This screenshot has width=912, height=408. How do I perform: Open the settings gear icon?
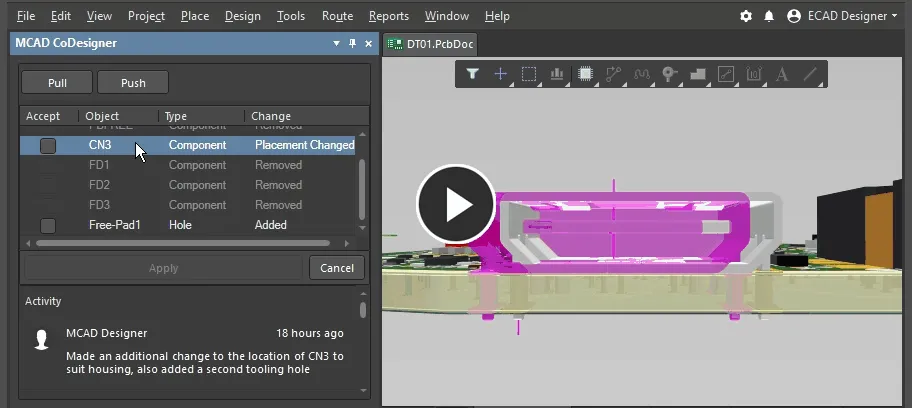746,16
